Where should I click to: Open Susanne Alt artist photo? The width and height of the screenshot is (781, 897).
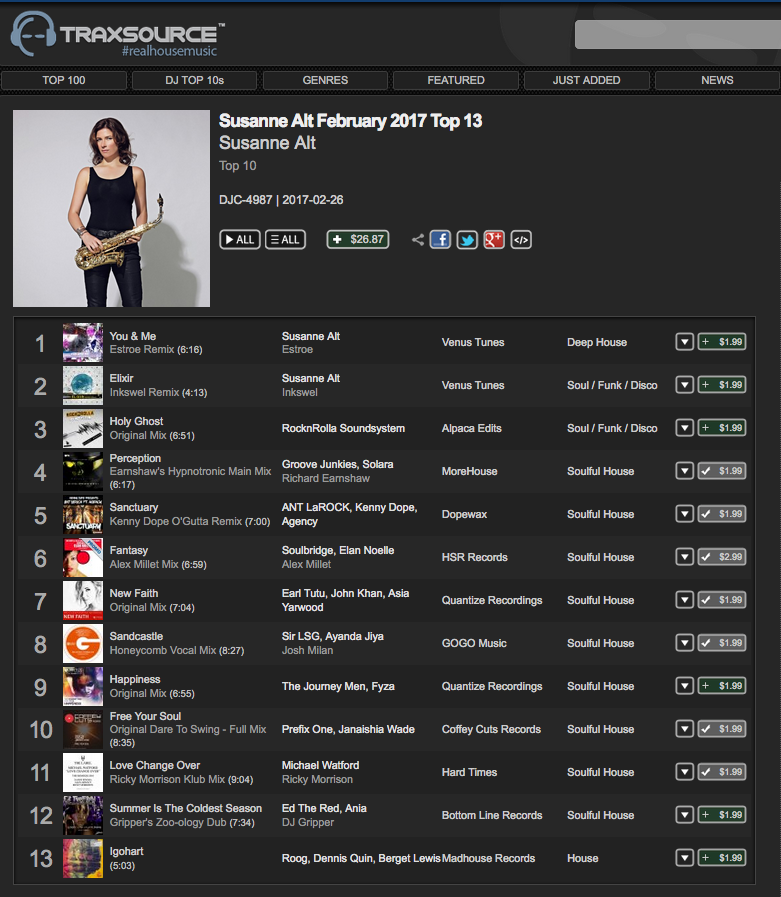click(112, 208)
